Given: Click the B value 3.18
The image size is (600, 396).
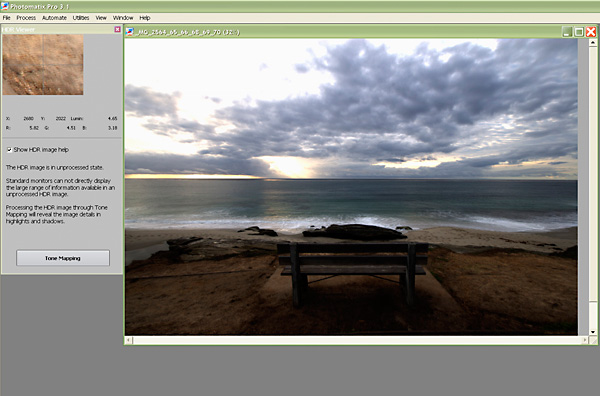Looking at the screenshot, I should (x=112, y=128).
